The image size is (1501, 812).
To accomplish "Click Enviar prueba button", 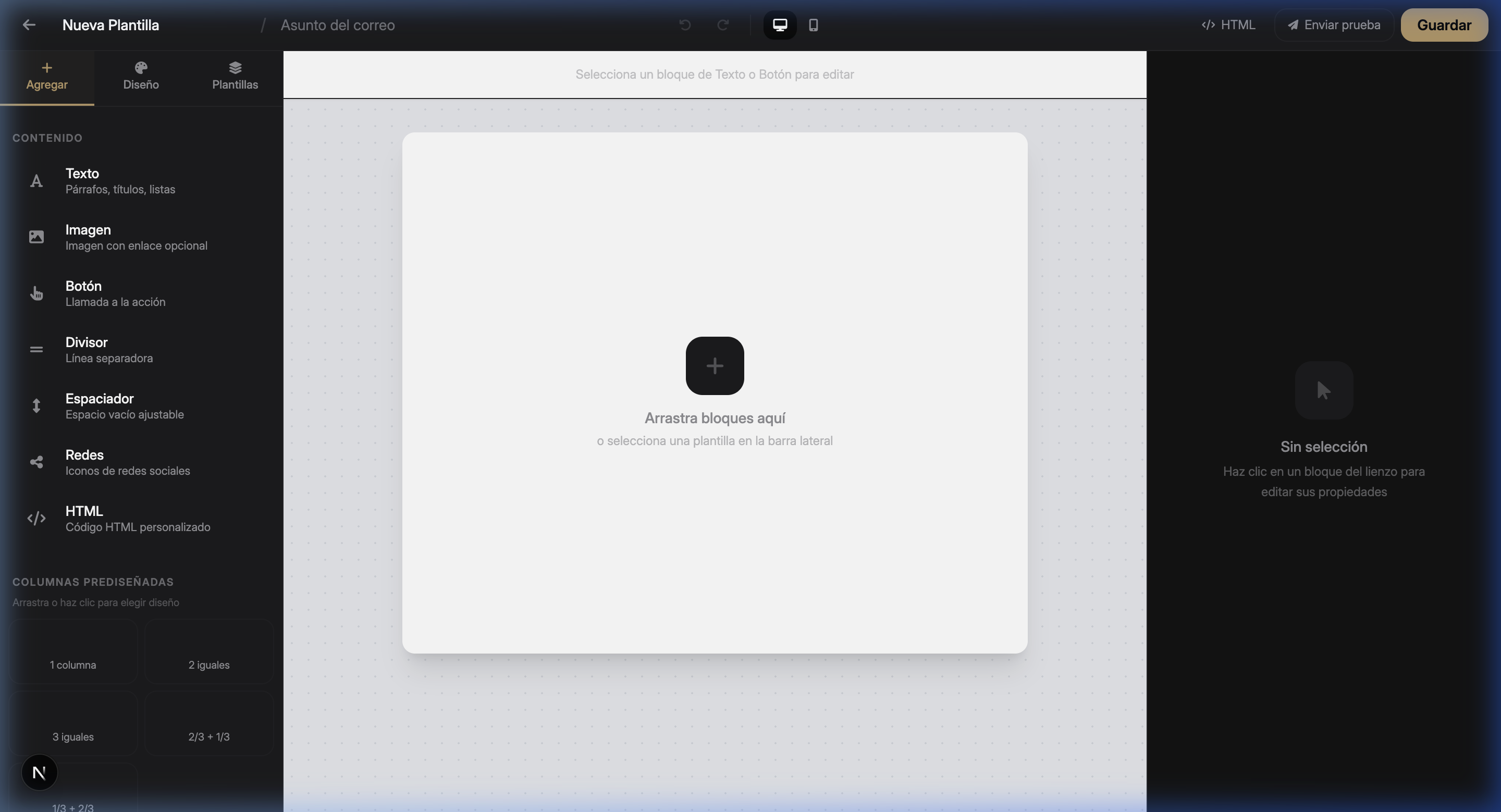I will tap(1333, 25).
